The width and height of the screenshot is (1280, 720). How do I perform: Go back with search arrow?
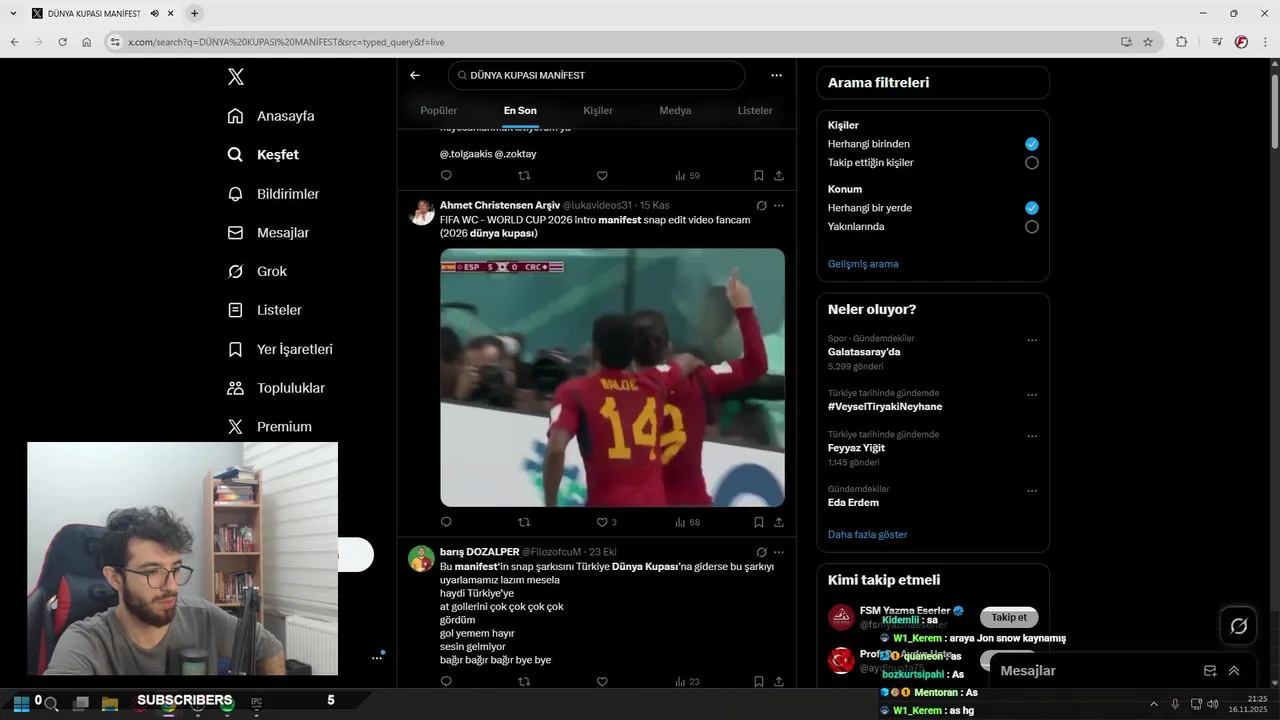pos(415,75)
